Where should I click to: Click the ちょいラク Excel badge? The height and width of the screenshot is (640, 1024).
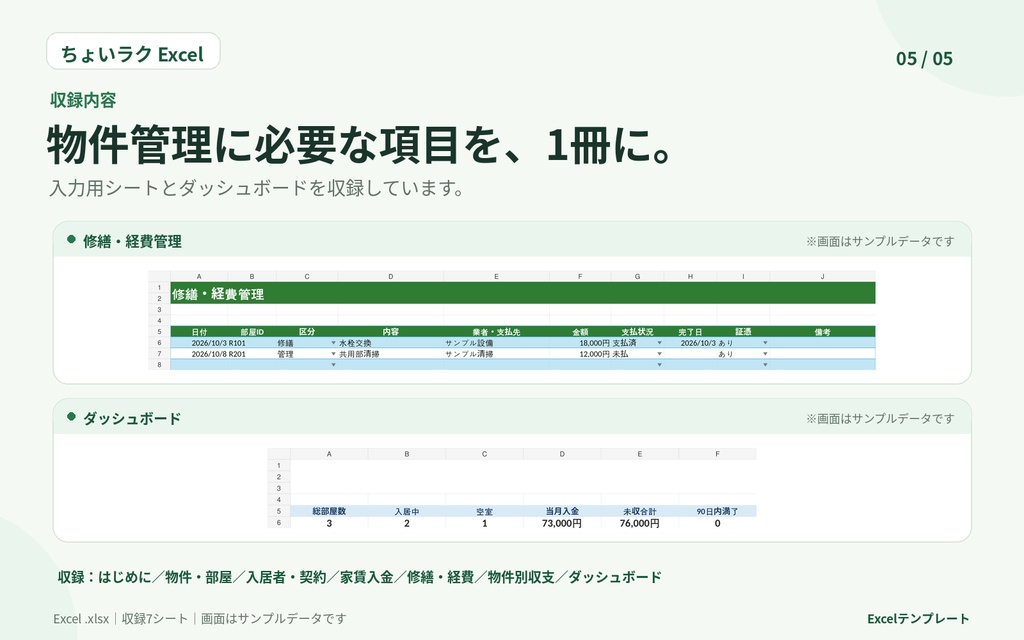point(133,52)
